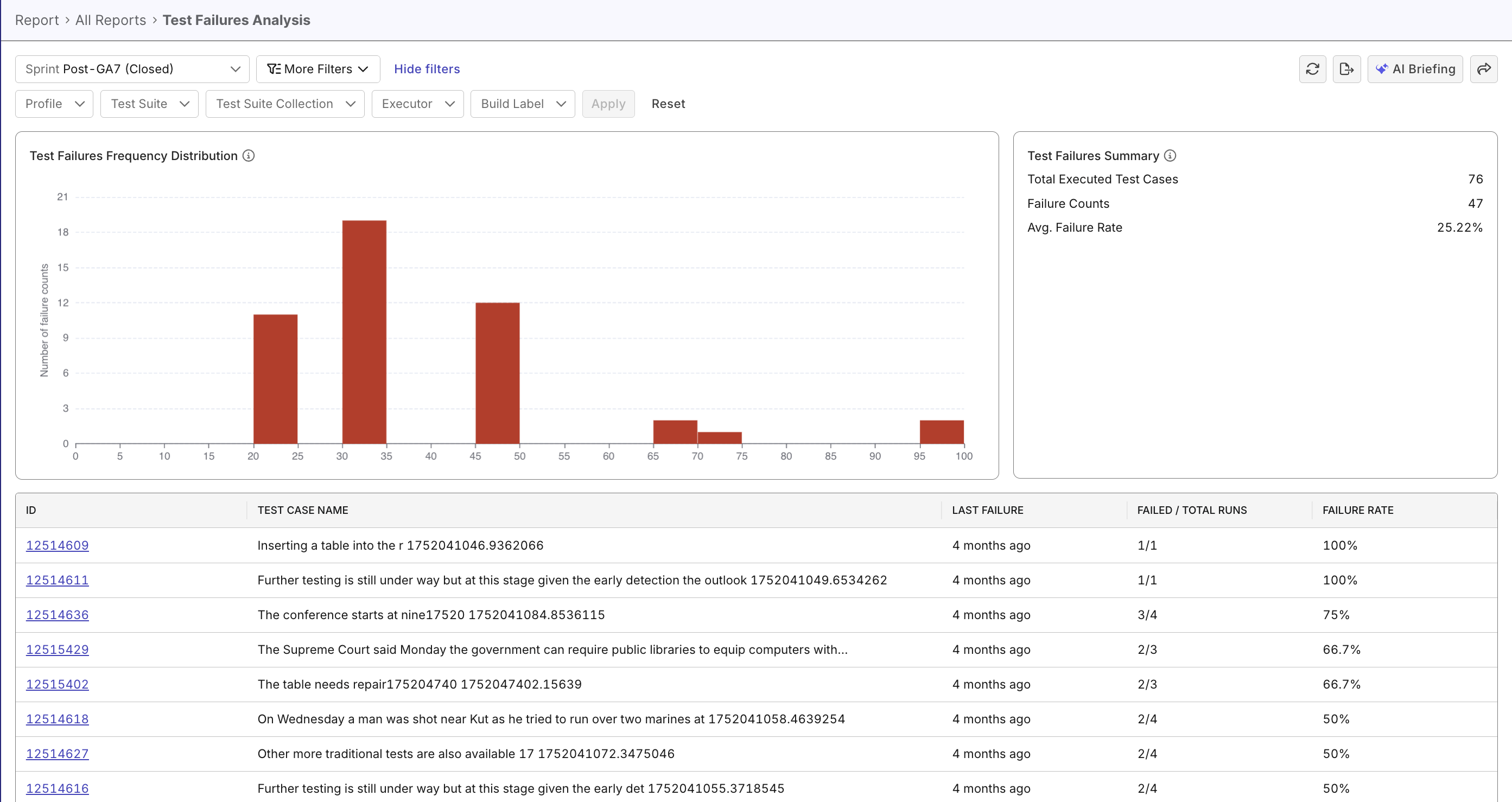This screenshot has width=1512, height=802.
Task: Refresh the report data
Action: pos(1313,69)
